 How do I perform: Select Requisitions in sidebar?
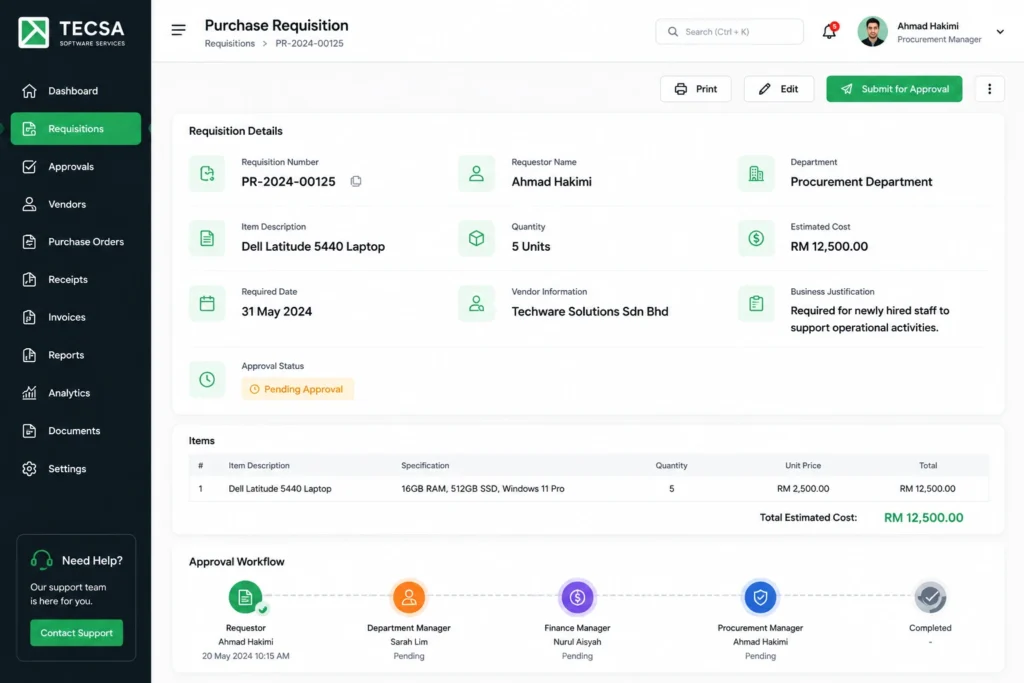76,129
